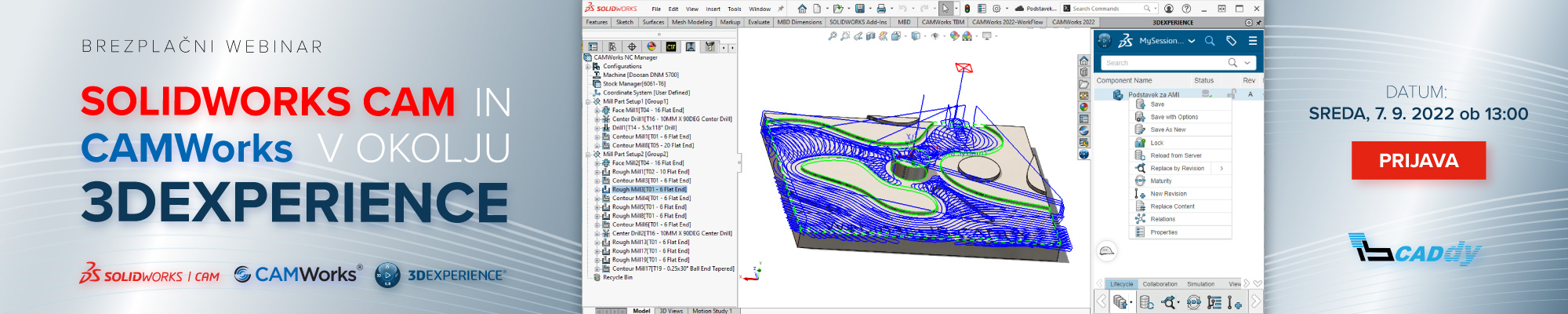Switch to the CAMWorks TBM tab

(942, 22)
